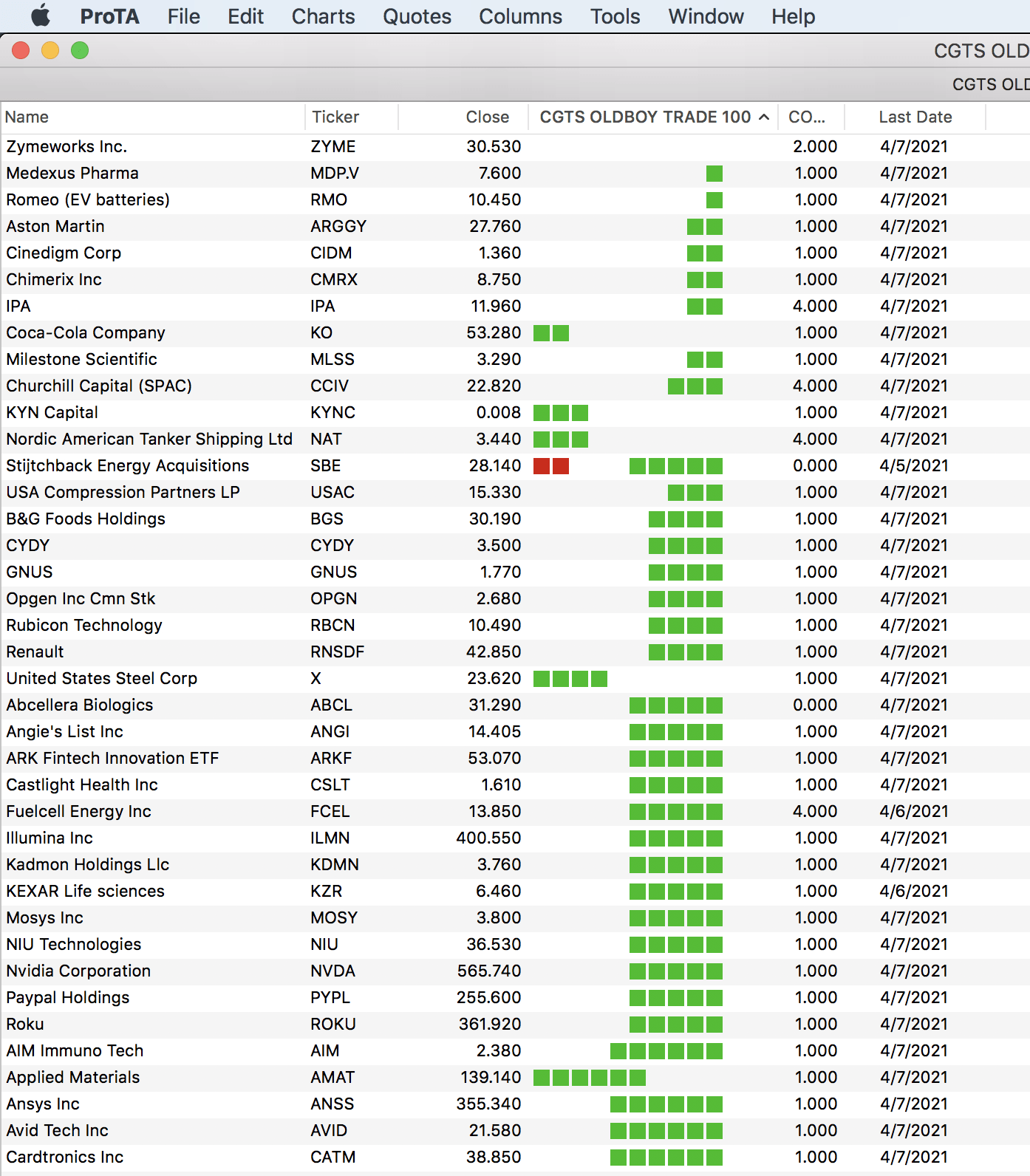Click the CYDY close value 3.500
Viewport: 1030px width, 1176px height.
click(x=499, y=545)
